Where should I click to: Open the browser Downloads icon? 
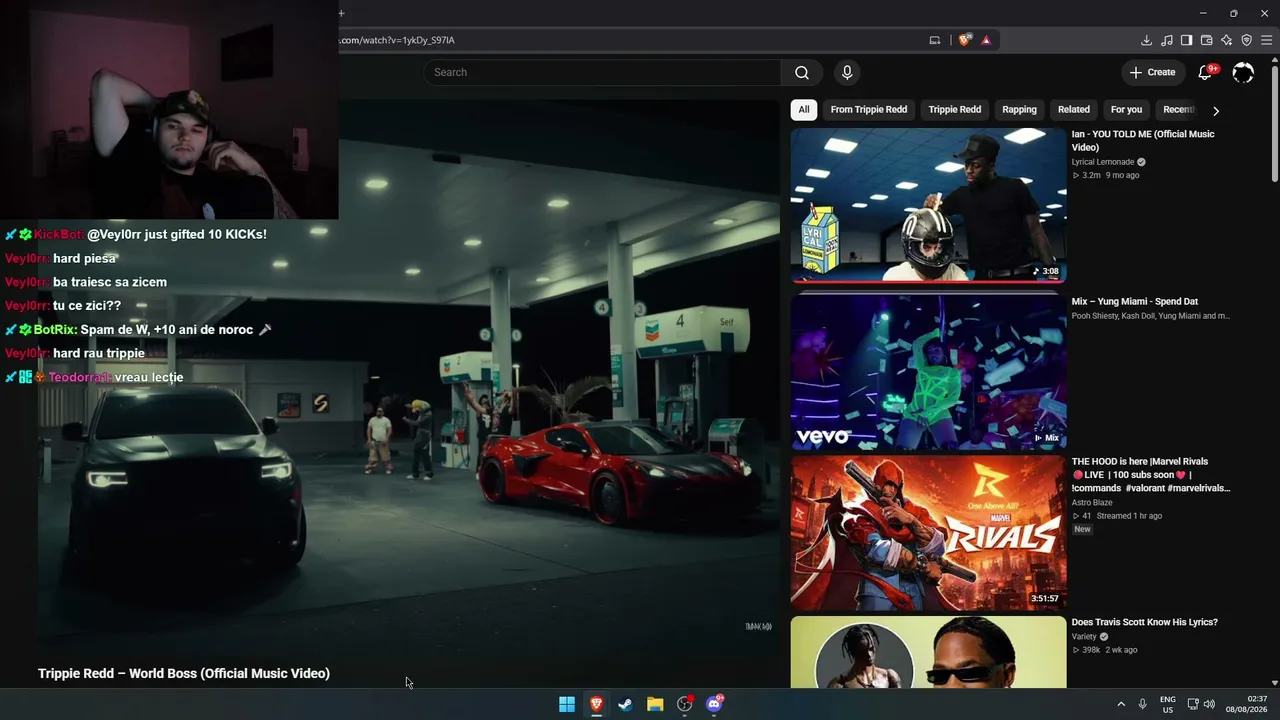(1146, 40)
